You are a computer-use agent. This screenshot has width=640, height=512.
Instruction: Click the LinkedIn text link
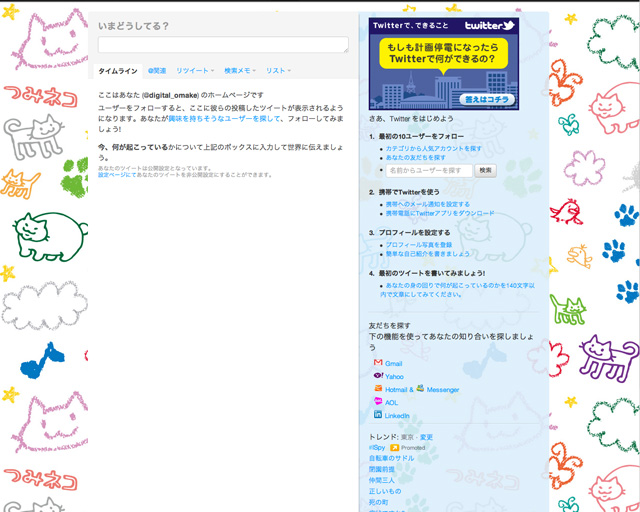(397, 416)
